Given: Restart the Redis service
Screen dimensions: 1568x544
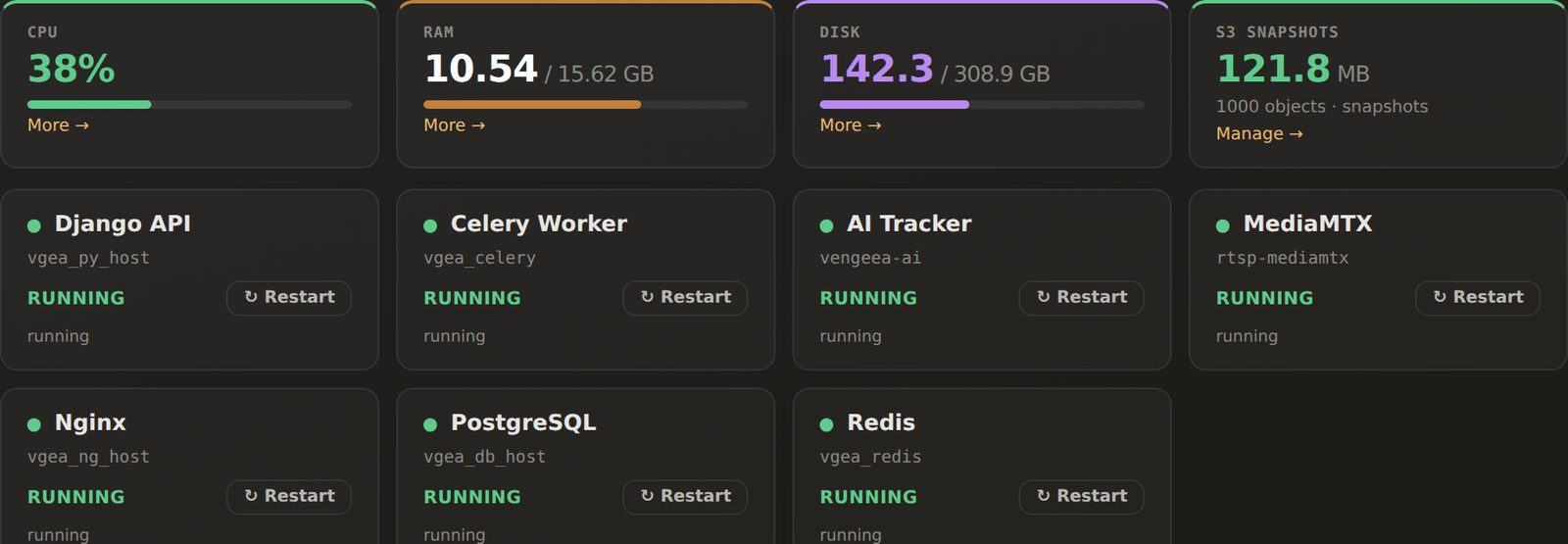Looking at the screenshot, I should [x=1081, y=497].
